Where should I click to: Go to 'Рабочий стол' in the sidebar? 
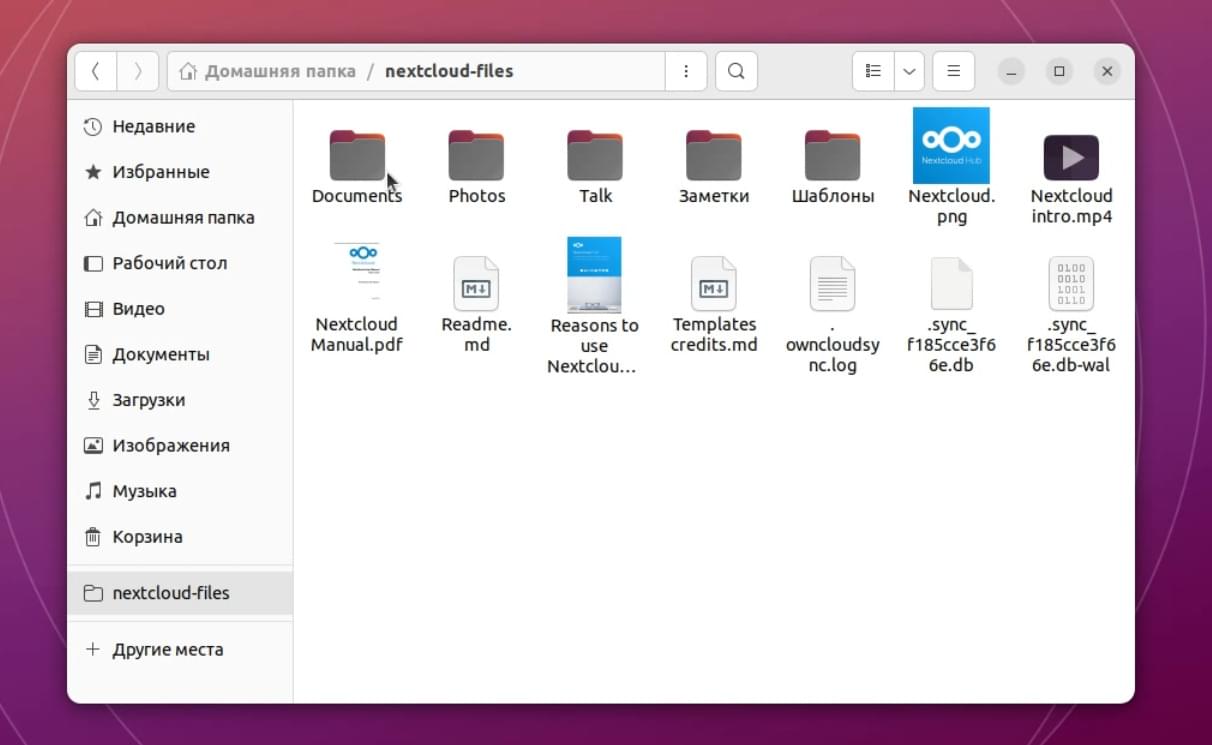180,263
